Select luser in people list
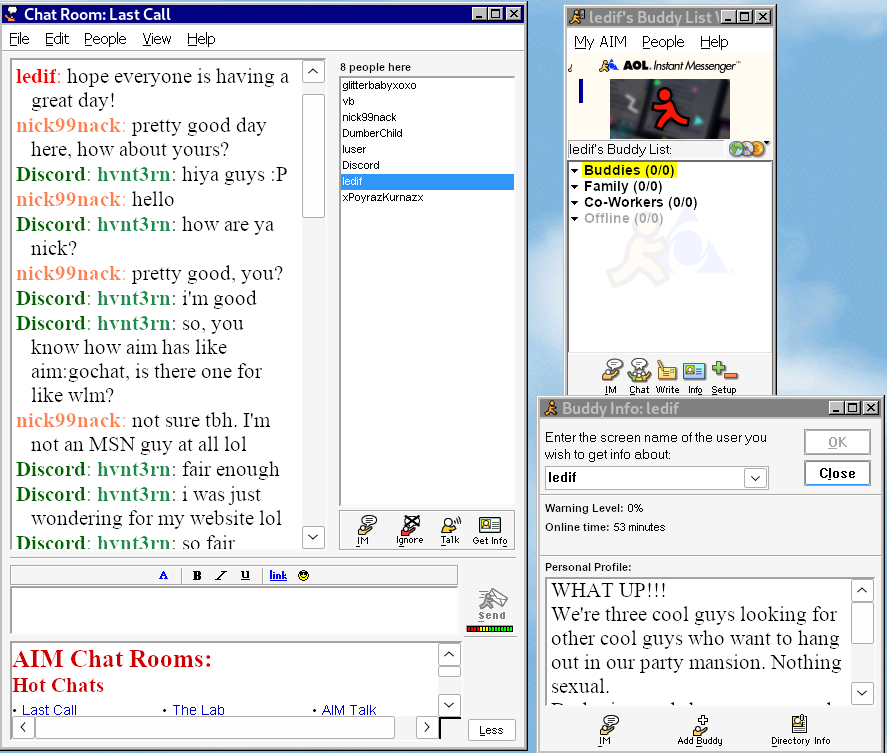Viewport: 887px width, 753px height. [x=427, y=149]
